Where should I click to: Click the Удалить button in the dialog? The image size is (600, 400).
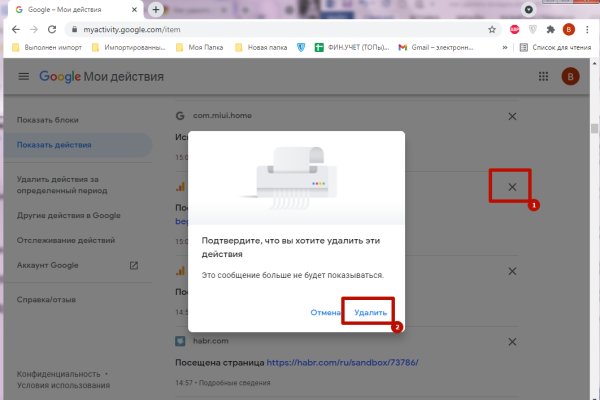coord(370,313)
